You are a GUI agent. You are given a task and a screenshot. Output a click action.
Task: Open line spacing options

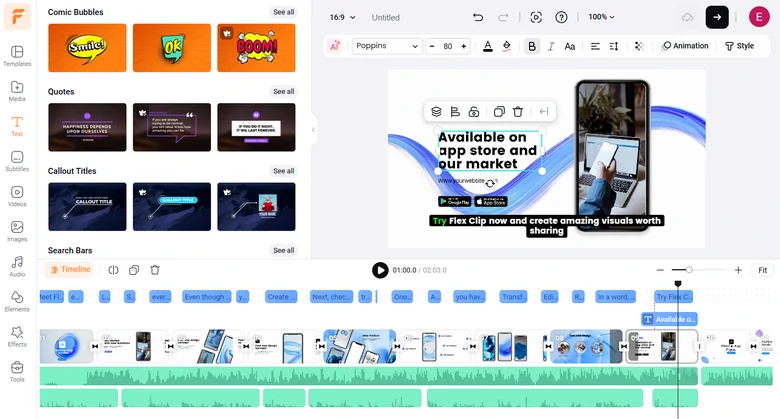614,46
